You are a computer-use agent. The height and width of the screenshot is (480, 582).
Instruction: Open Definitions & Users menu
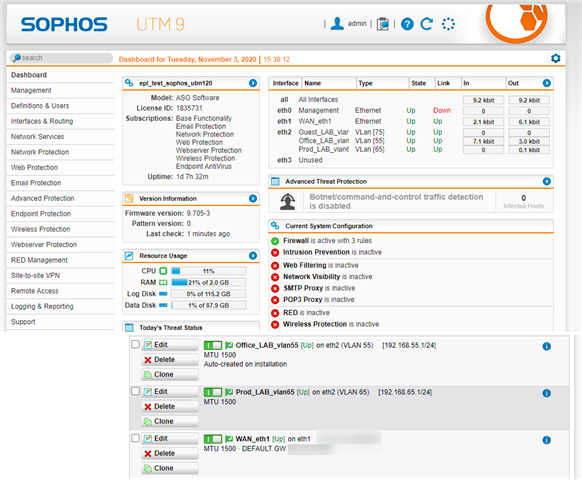tap(61, 106)
